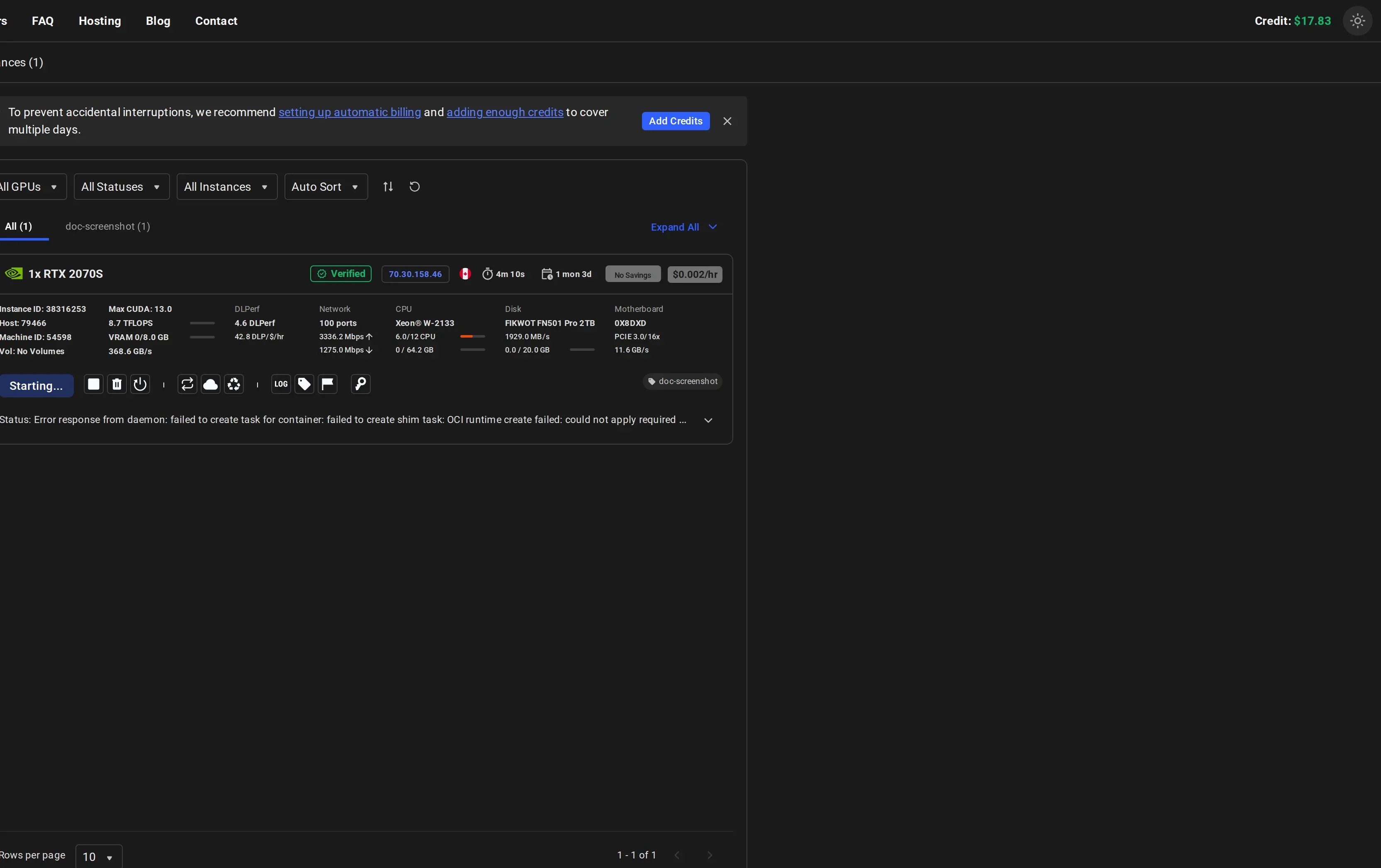Dismiss the billing recommendation banner

[x=727, y=121]
